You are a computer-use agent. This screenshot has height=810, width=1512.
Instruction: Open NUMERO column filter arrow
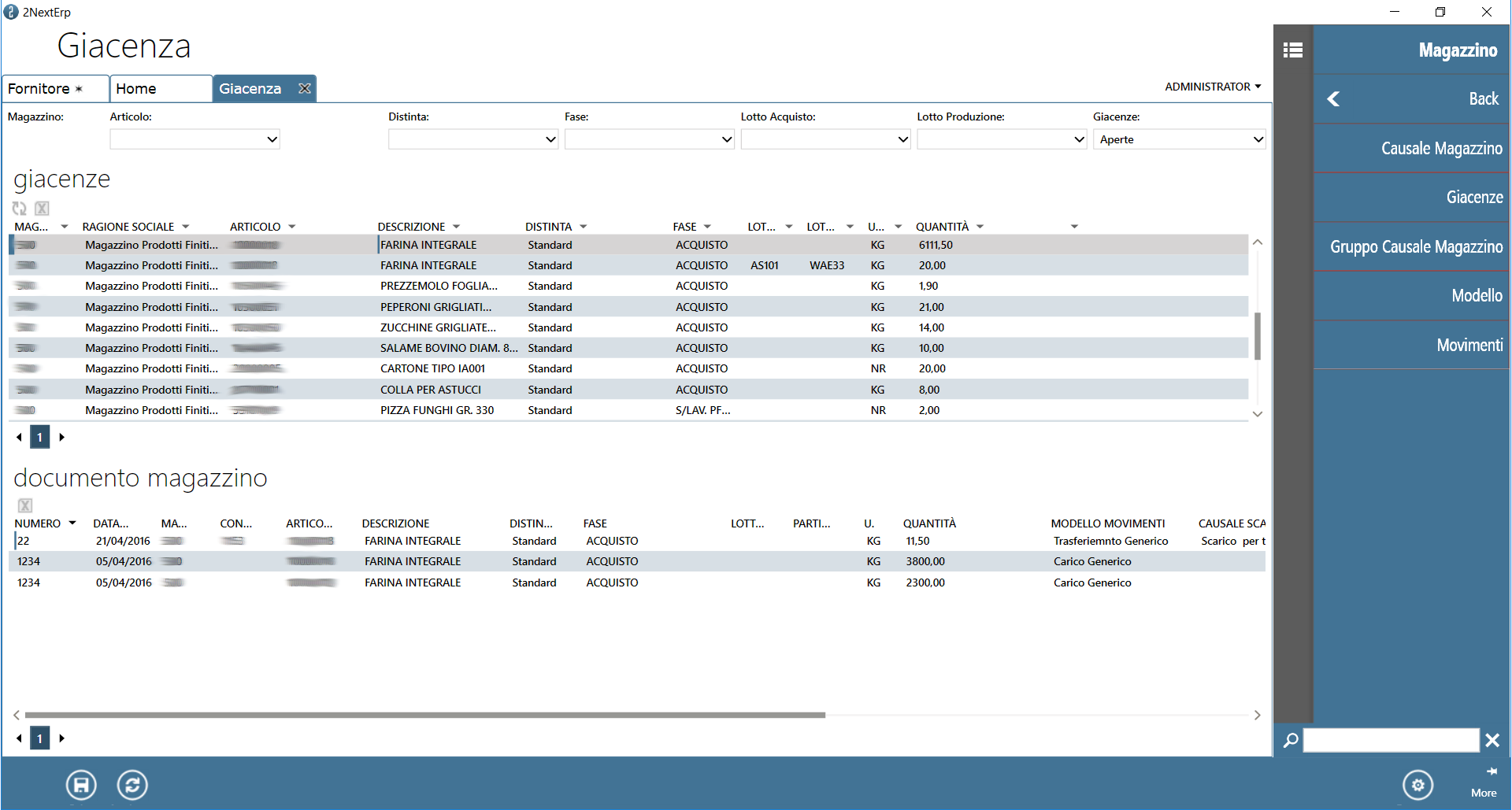click(x=72, y=523)
